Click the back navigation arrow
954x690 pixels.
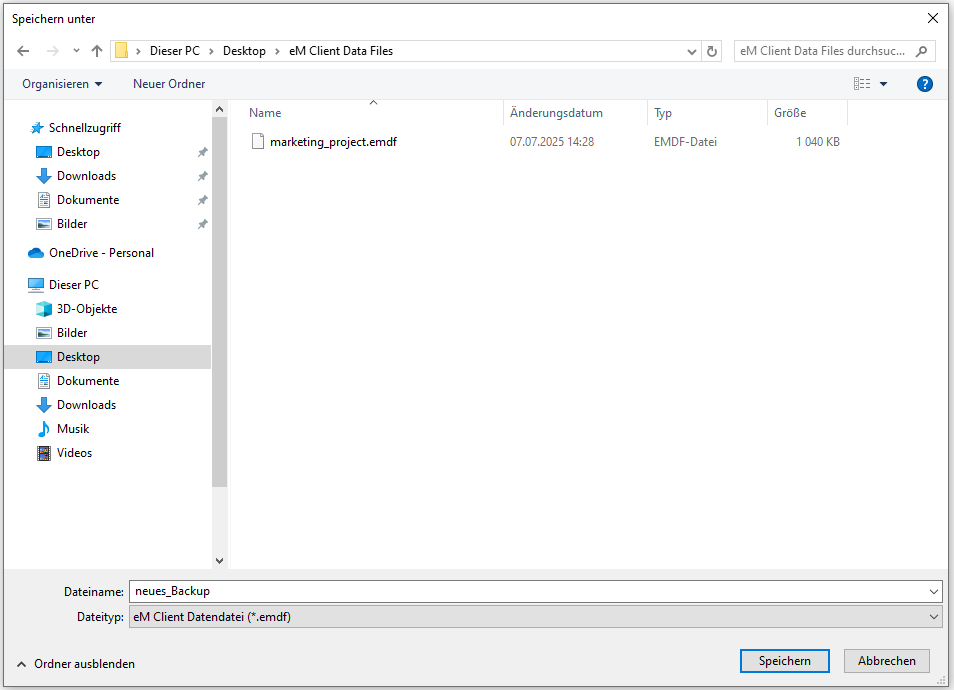pos(23,51)
